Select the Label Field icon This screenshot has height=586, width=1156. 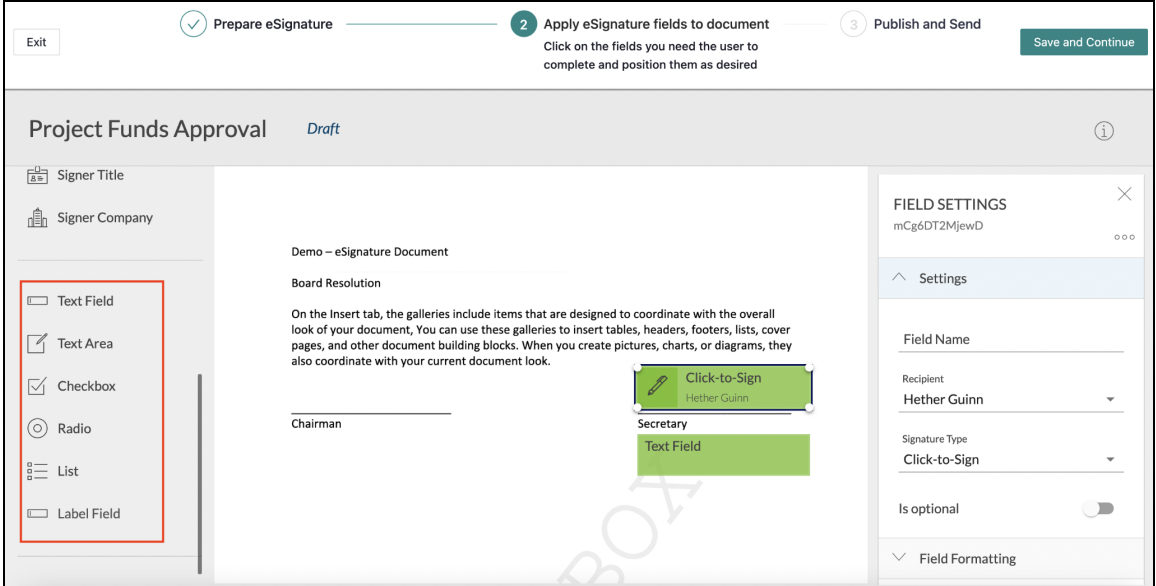point(37,514)
